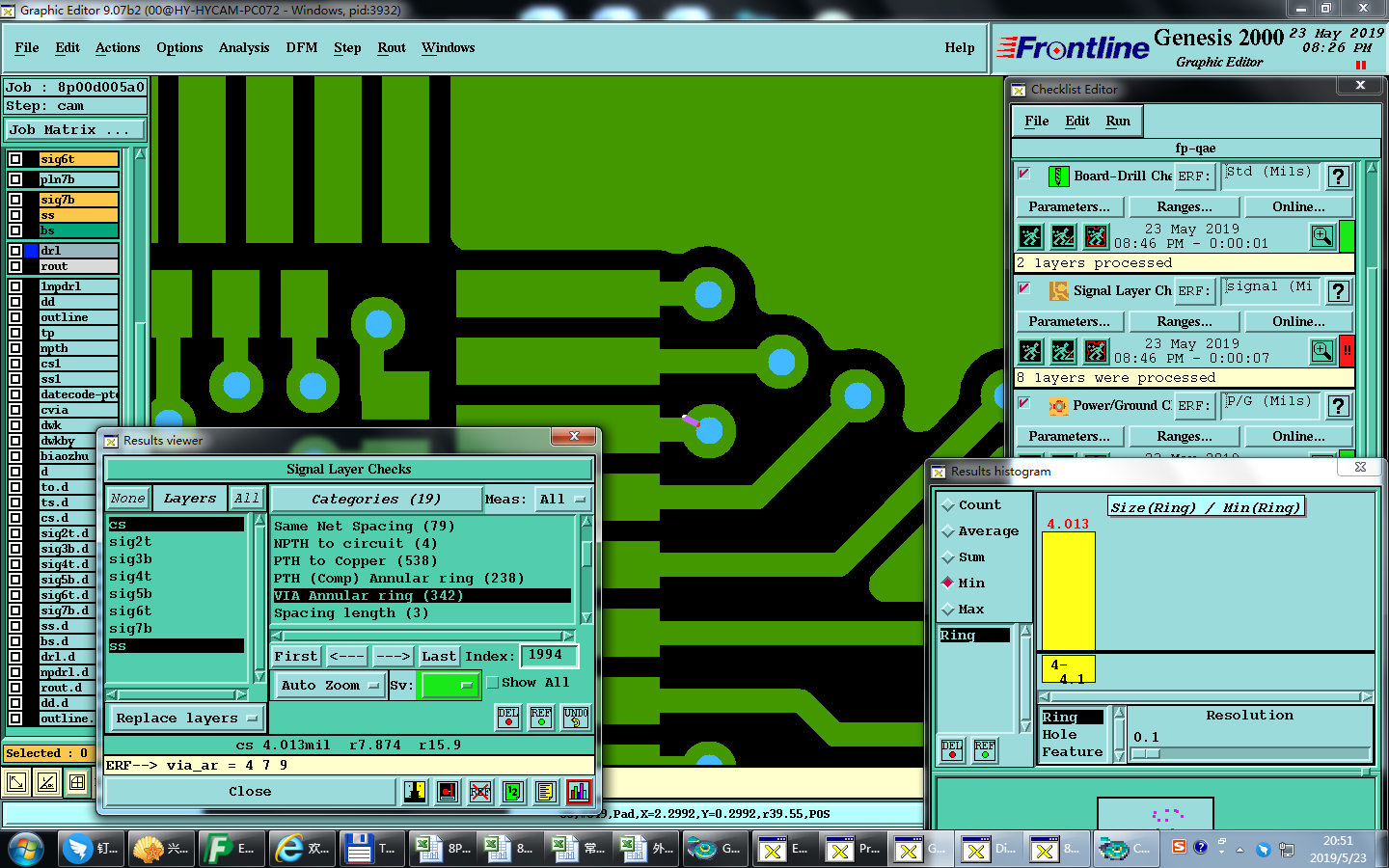Open the Actions menu
The width and height of the screenshot is (1389, 868).
tap(118, 48)
